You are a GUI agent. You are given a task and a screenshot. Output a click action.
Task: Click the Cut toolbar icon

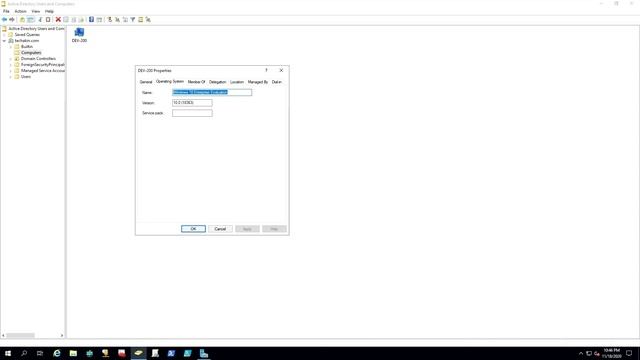[x=40, y=20]
